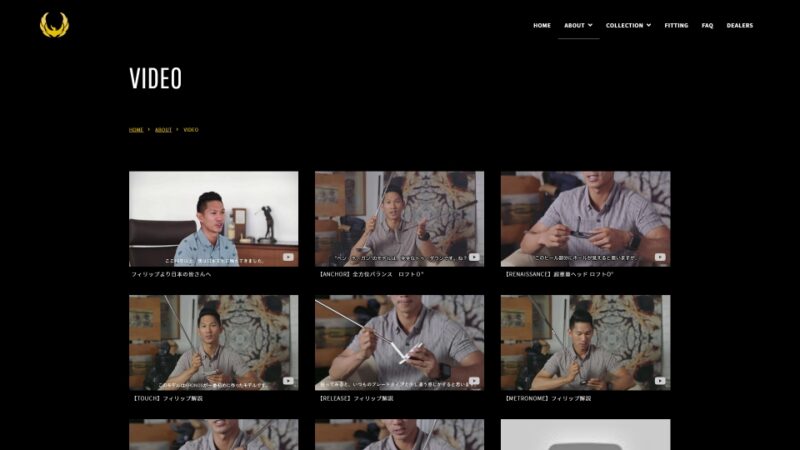Click YouTube icon on TOUCH video

pos(288,381)
